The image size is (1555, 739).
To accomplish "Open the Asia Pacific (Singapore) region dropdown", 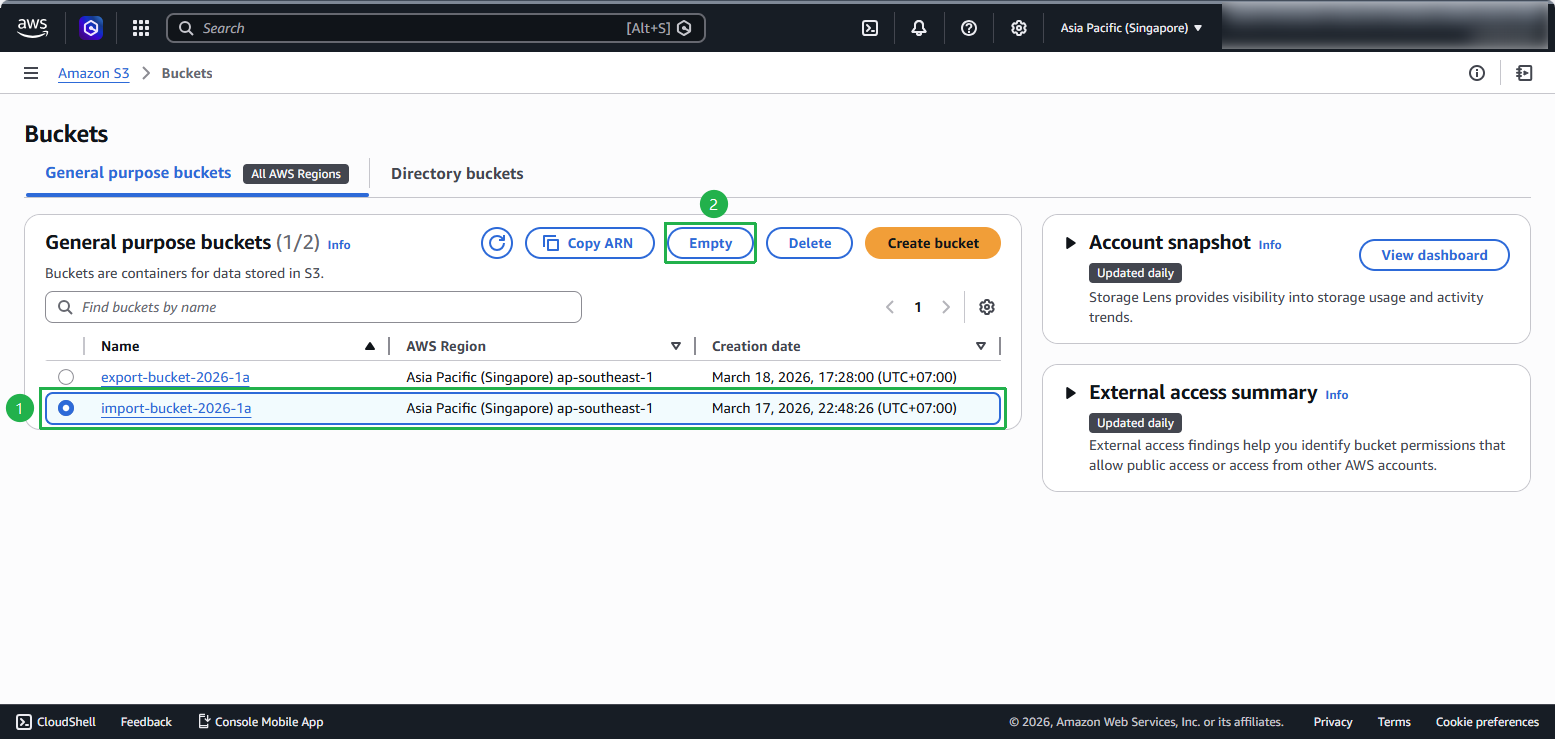I will (x=1131, y=28).
